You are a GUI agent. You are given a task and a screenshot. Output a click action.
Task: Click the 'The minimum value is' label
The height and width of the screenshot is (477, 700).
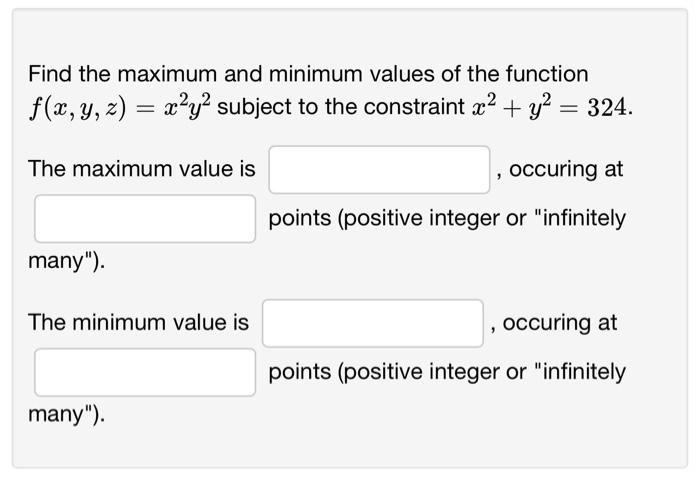tap(138, 322)
